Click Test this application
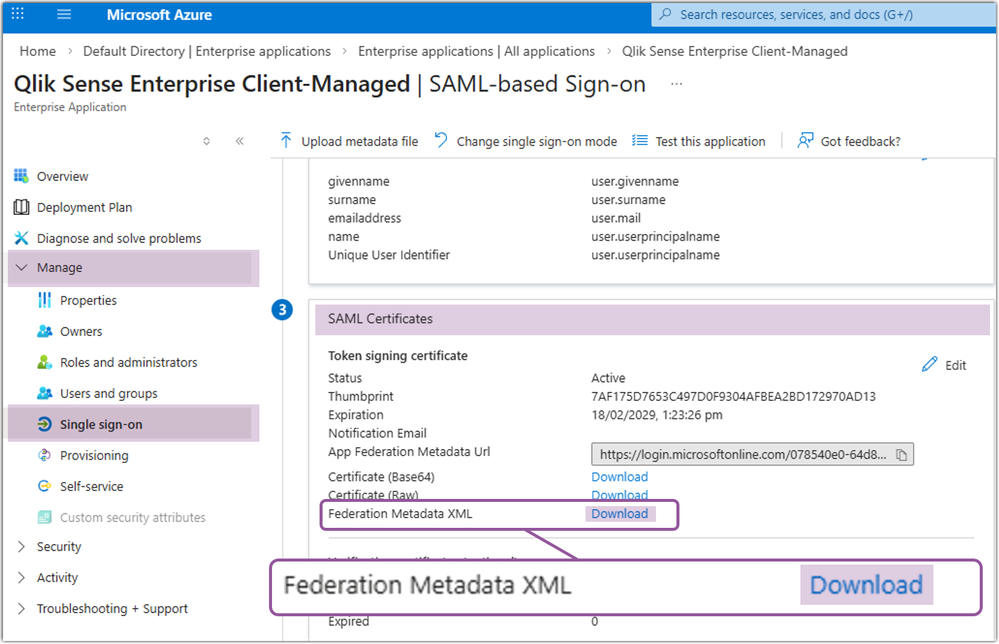Image resolution: width=999 pixels, height=644 pixels. pyautogui.click(x=709, y=140)
